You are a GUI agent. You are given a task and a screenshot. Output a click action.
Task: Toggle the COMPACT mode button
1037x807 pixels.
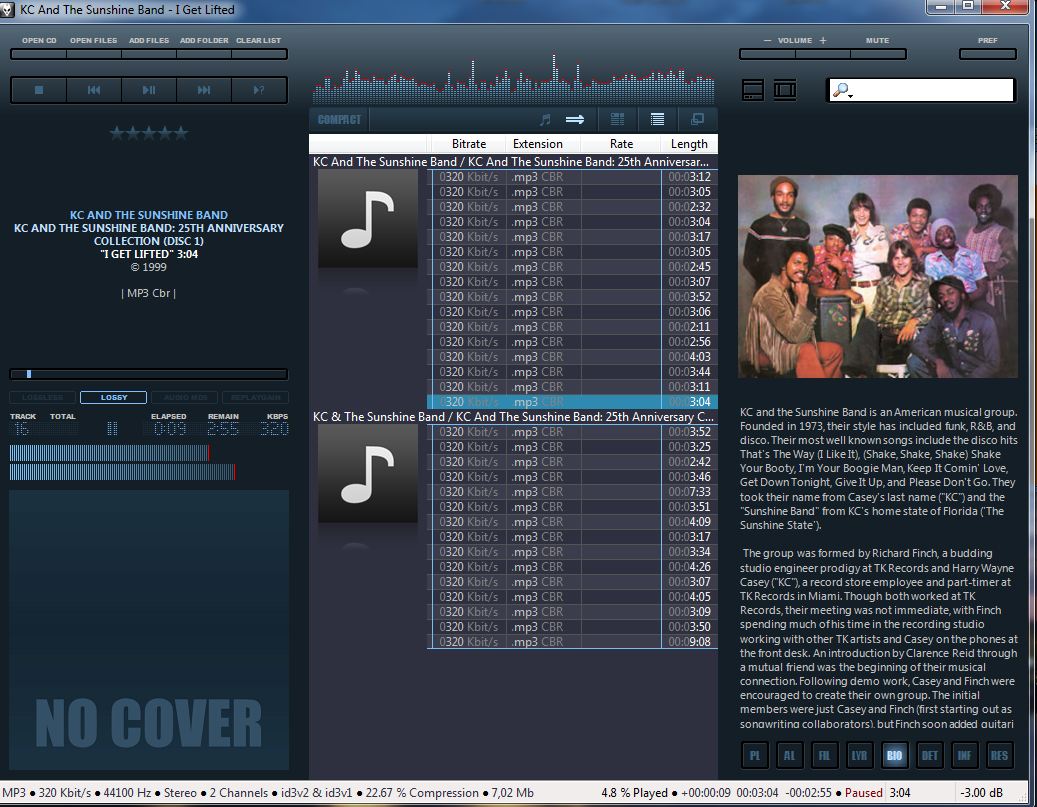pyautogui.click(x=339, y=120)
